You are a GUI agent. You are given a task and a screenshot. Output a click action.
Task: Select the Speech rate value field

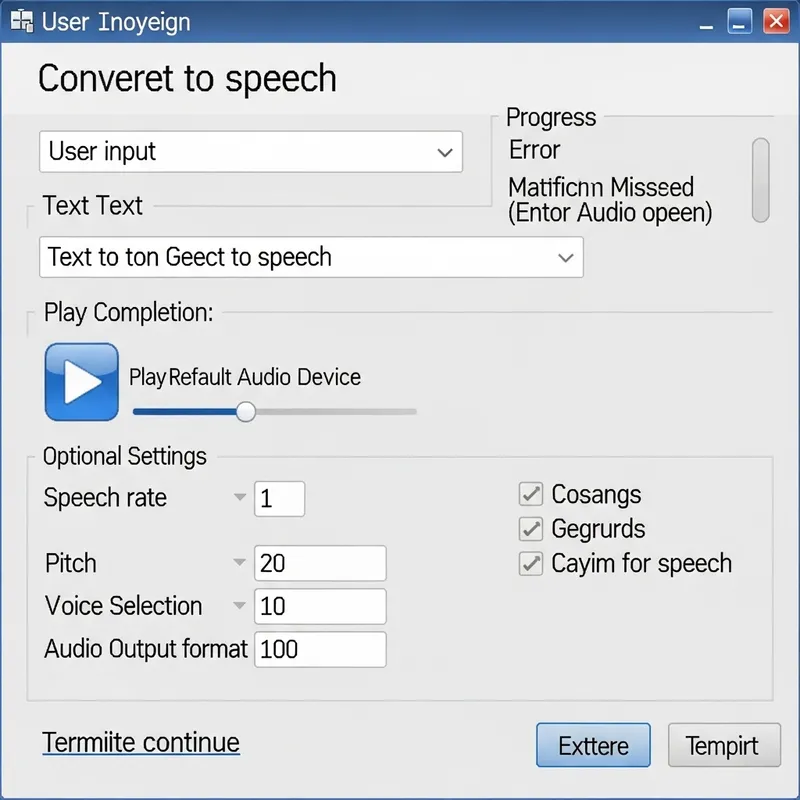[x=279, y=498]
